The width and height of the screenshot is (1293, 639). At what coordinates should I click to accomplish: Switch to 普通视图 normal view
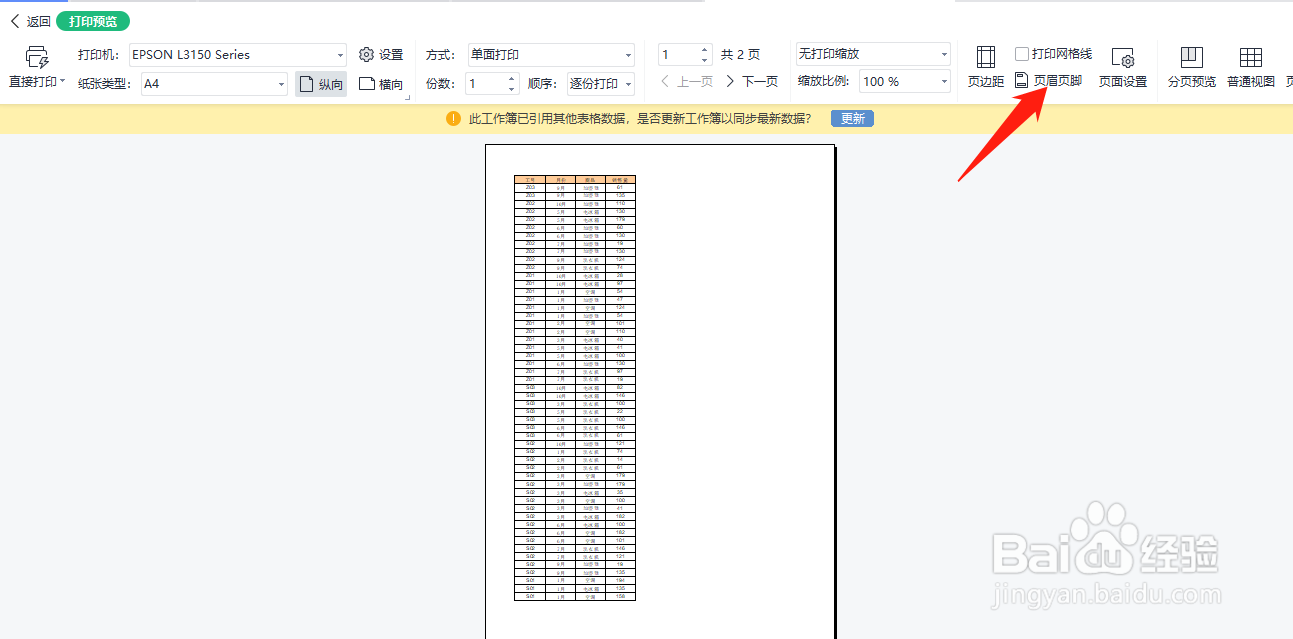tap(1250, 67)
